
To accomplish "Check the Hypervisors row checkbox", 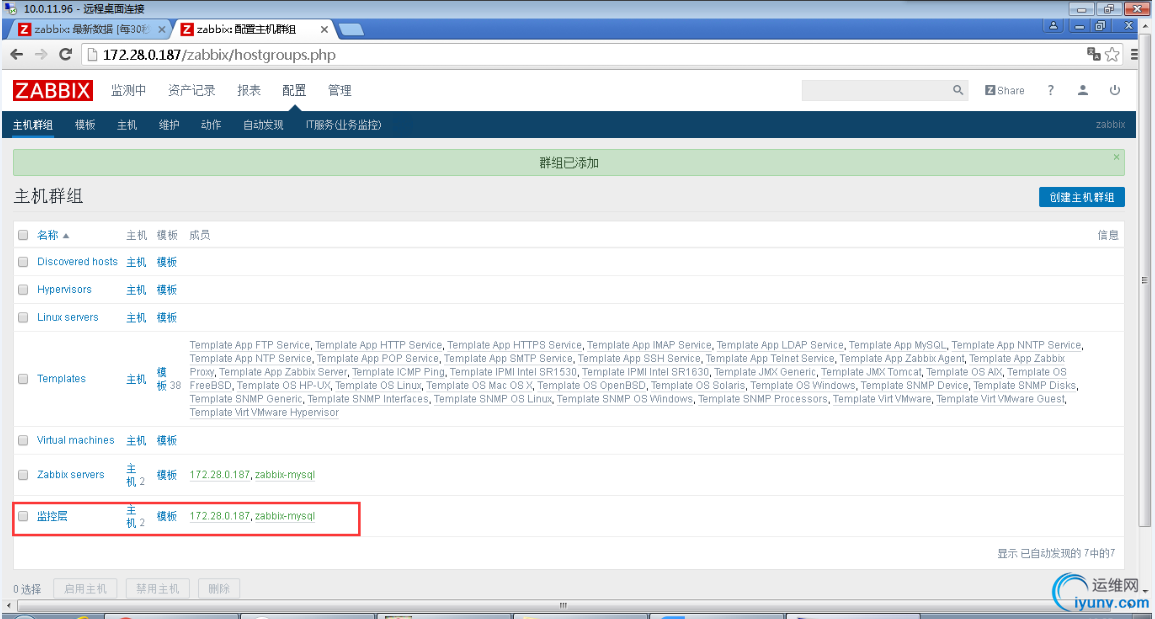I will click(23, 290).
